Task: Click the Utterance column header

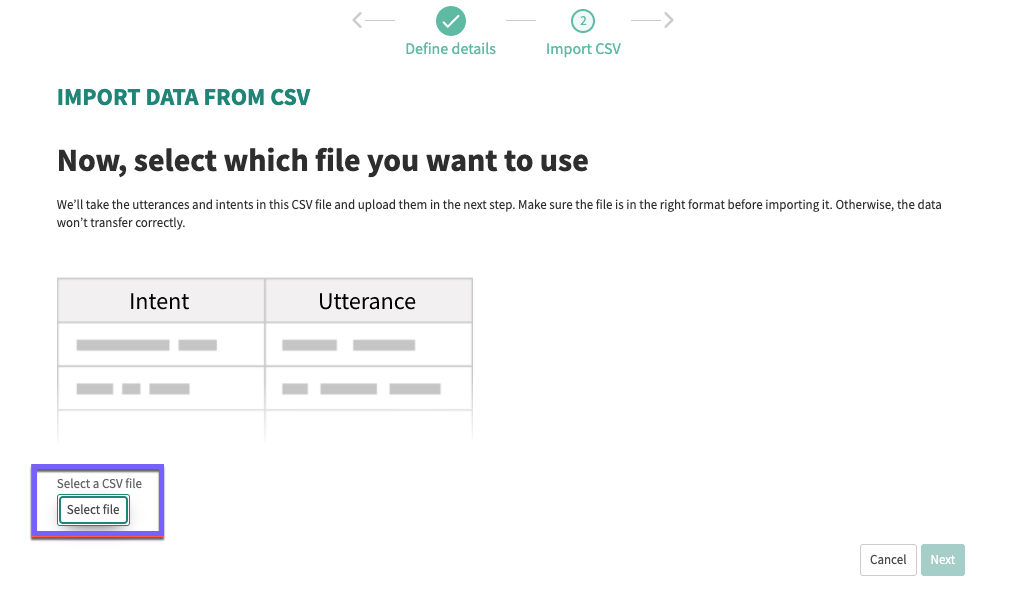Action: click(x=368, y=300)
